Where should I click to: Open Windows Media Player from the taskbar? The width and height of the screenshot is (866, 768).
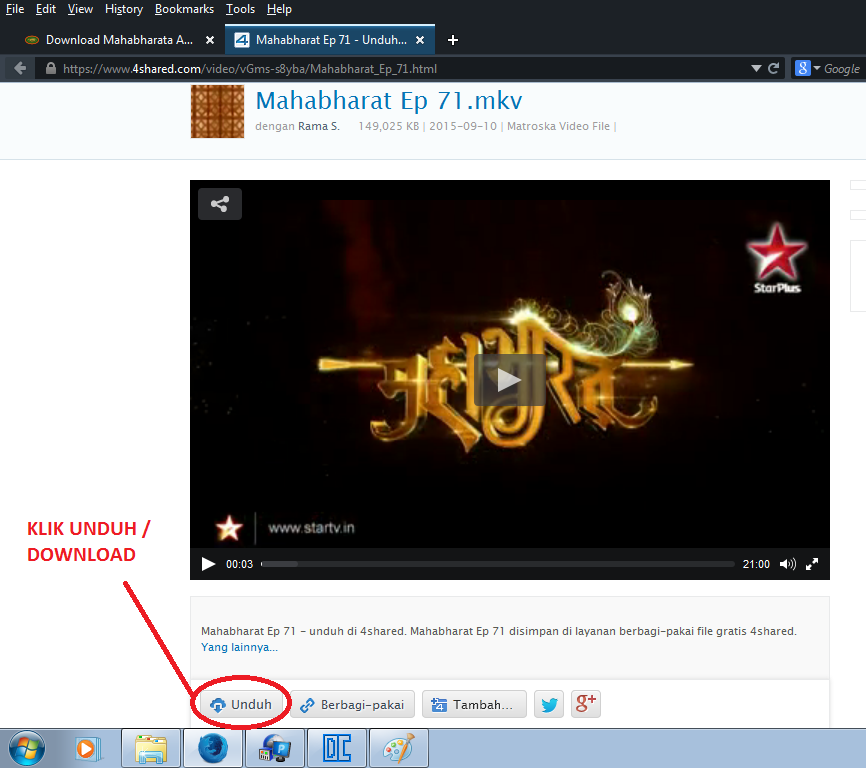coord(88,749)
